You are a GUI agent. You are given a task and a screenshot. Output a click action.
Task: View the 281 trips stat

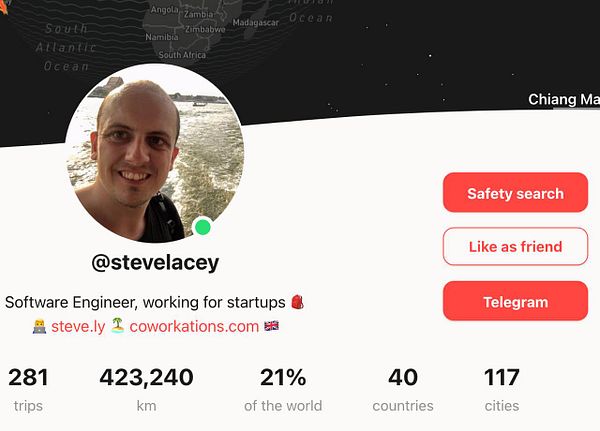click(28, 389)
